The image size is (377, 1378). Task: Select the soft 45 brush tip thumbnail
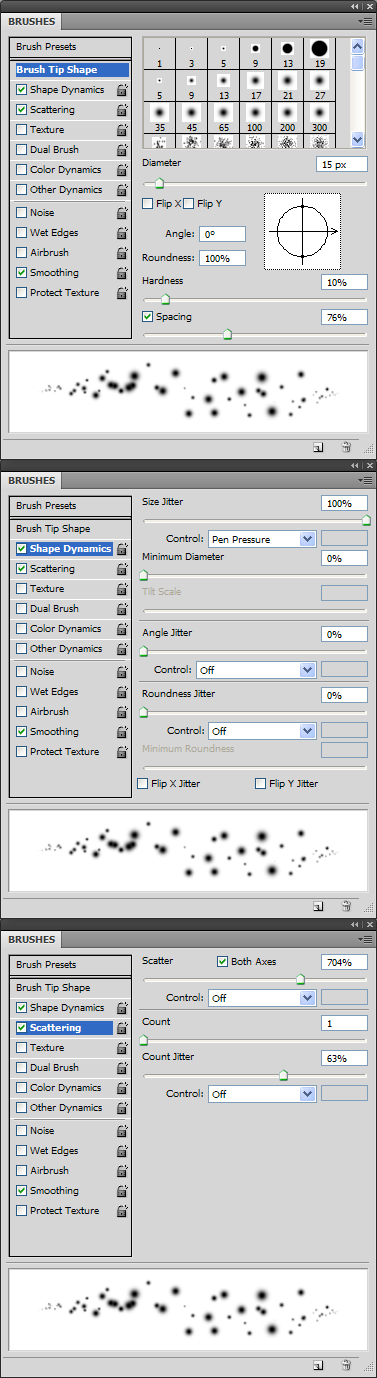pyautogui.click(x=191, y=117)
